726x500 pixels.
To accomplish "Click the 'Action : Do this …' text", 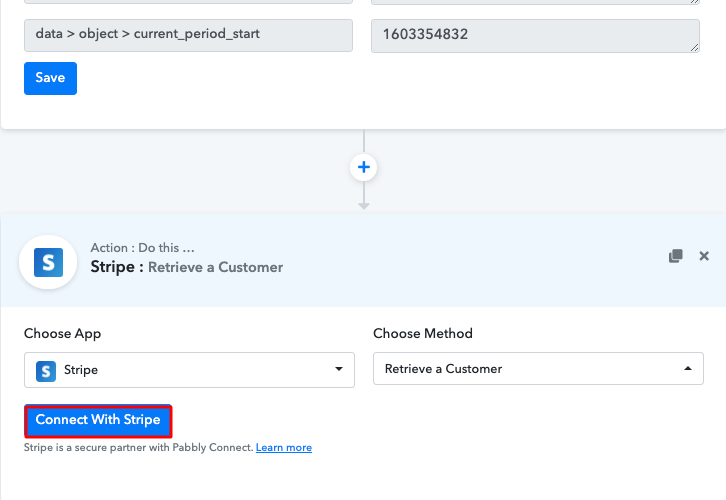I will pyautogui.click(x=143, y=248).
